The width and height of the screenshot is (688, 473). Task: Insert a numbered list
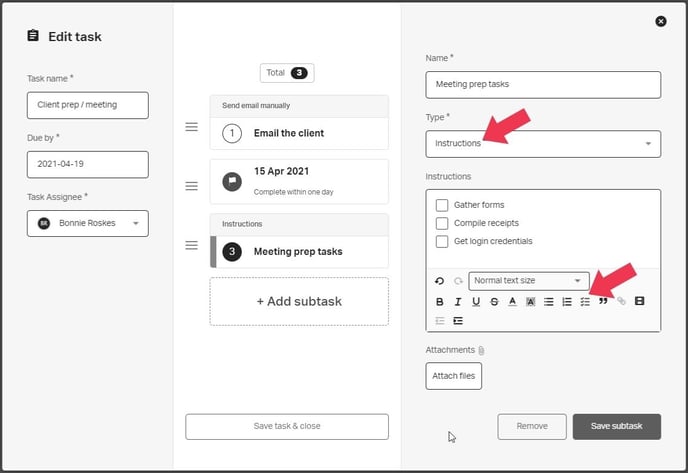click(x=567, y=301)
